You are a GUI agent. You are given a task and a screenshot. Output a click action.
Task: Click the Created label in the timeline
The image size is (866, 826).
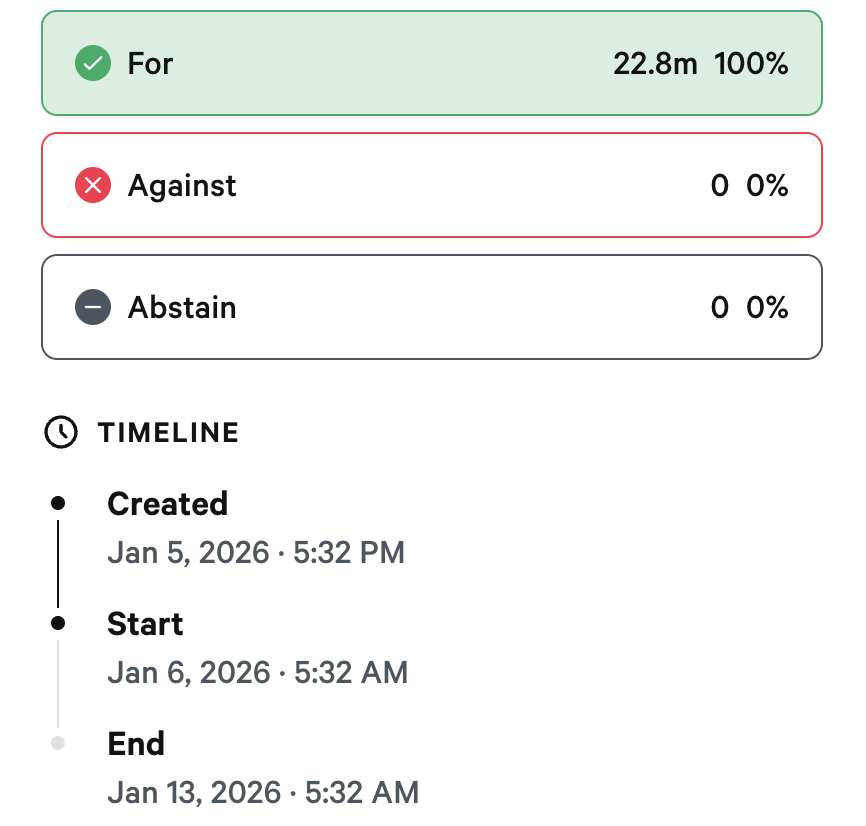[x=167, y=503]
